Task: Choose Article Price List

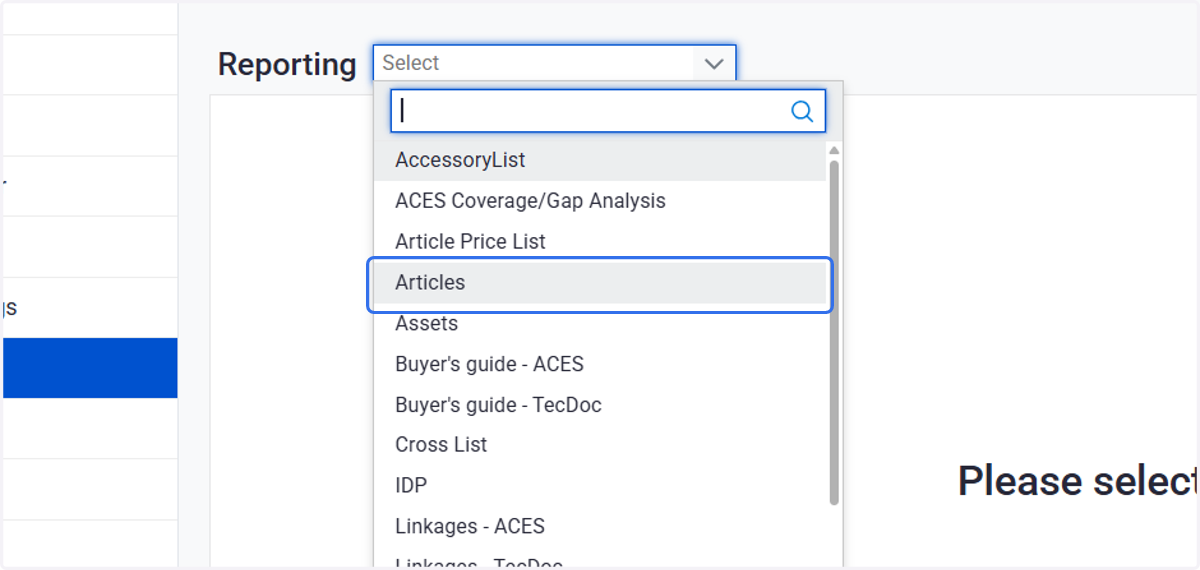Action: click(601, 242)
